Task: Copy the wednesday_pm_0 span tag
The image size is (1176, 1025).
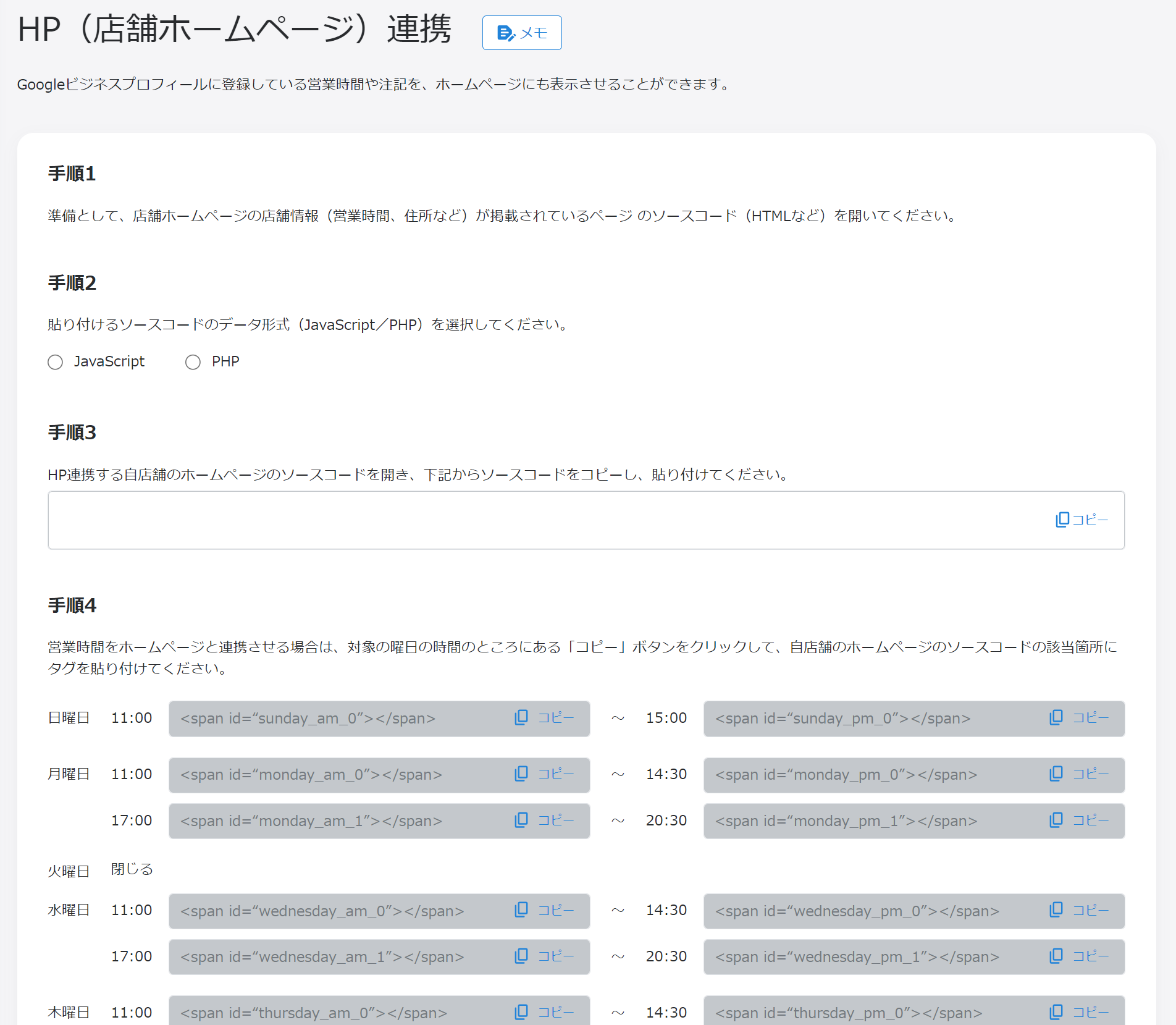Action: (1080, 910)
